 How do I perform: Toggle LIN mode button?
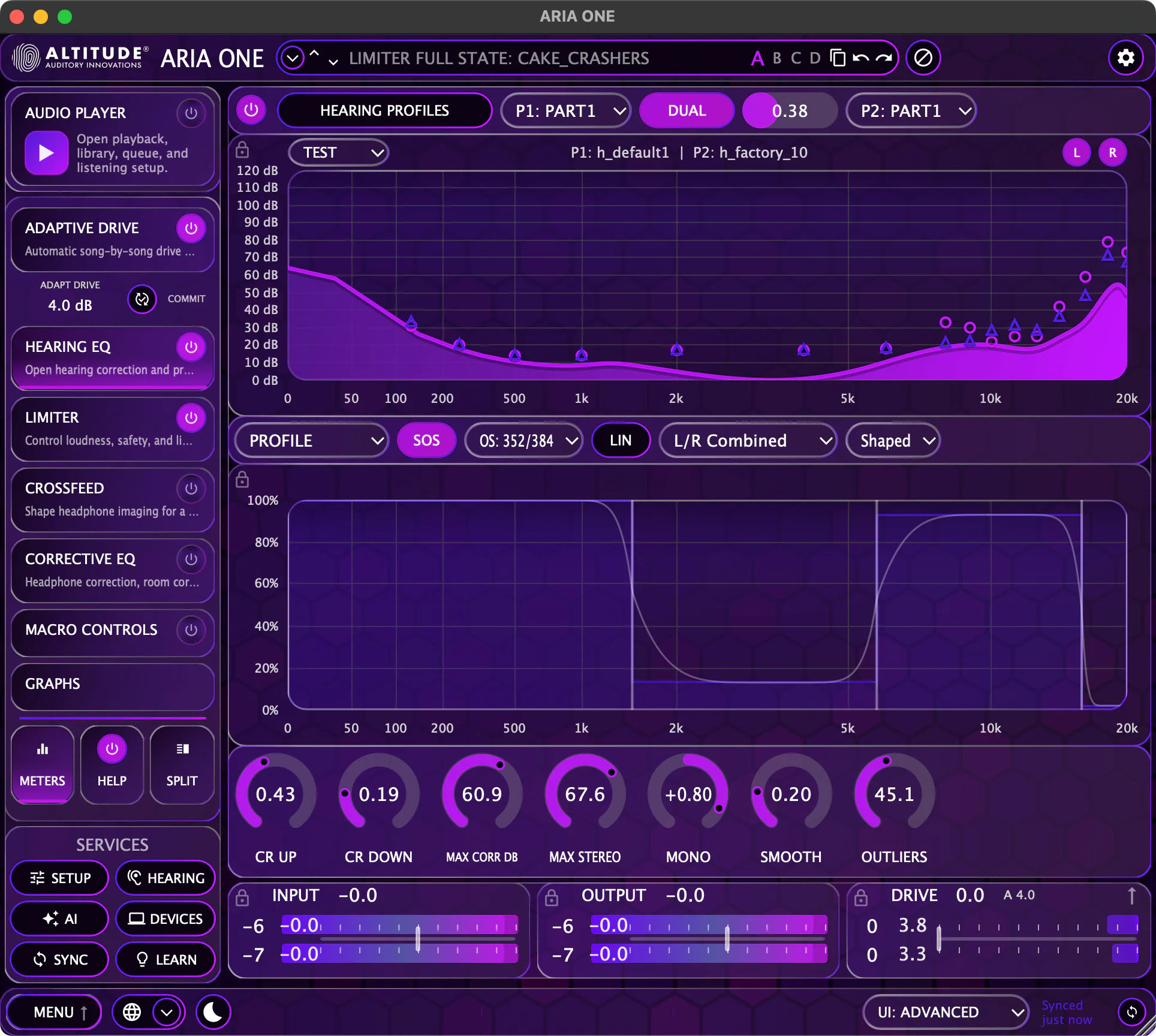621,440
